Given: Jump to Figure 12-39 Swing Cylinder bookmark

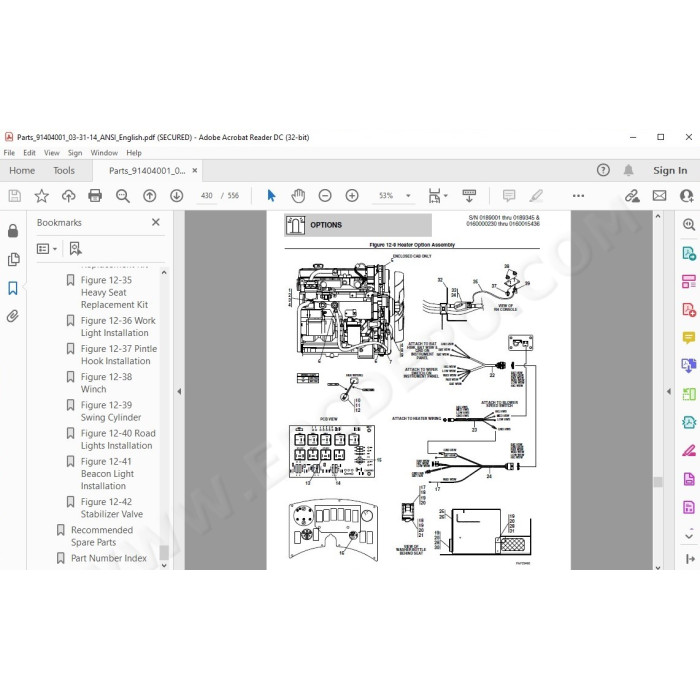Looking at the screenshot, I should coord(111,411).
